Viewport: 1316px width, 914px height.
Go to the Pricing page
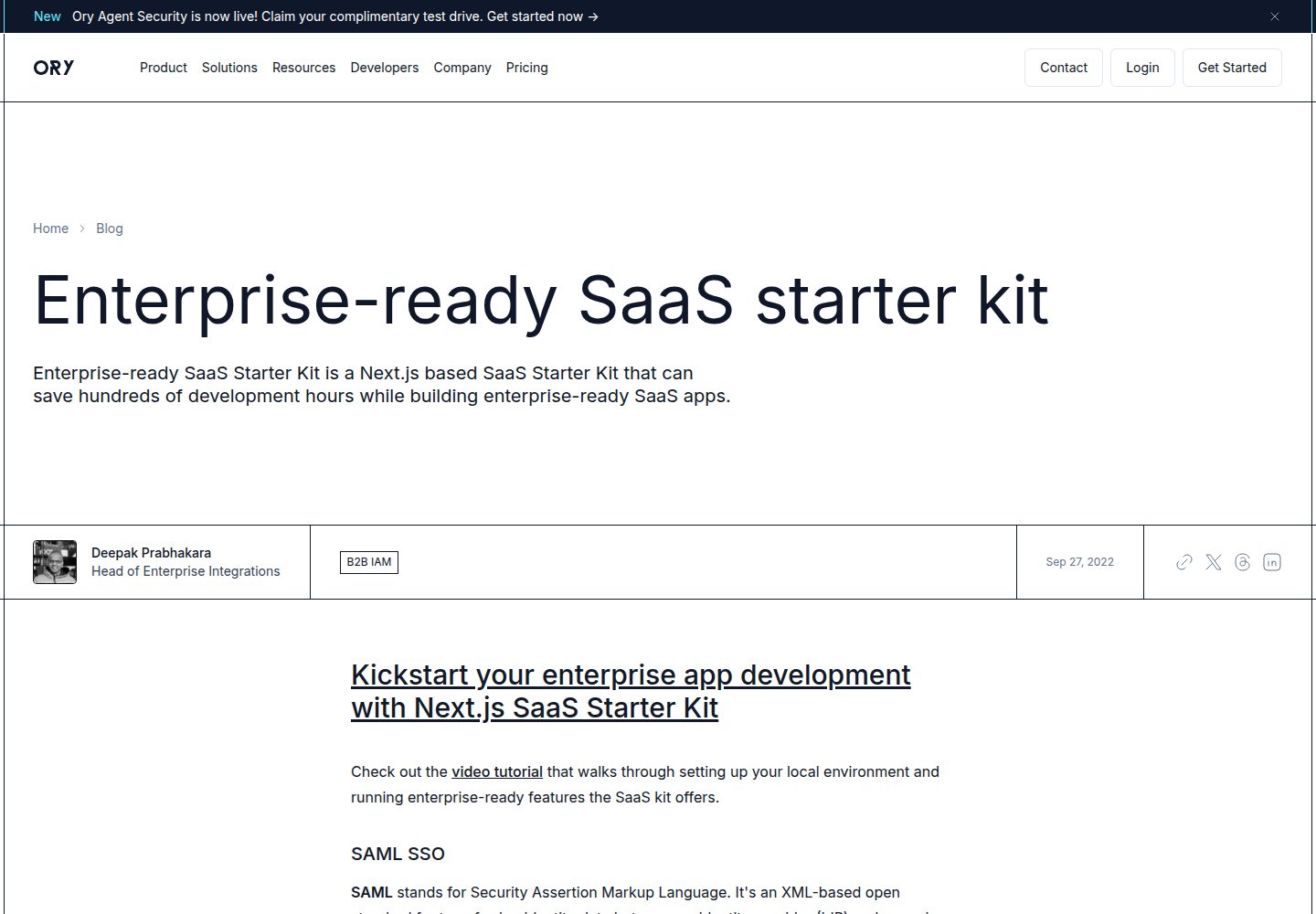click(527, 68)
